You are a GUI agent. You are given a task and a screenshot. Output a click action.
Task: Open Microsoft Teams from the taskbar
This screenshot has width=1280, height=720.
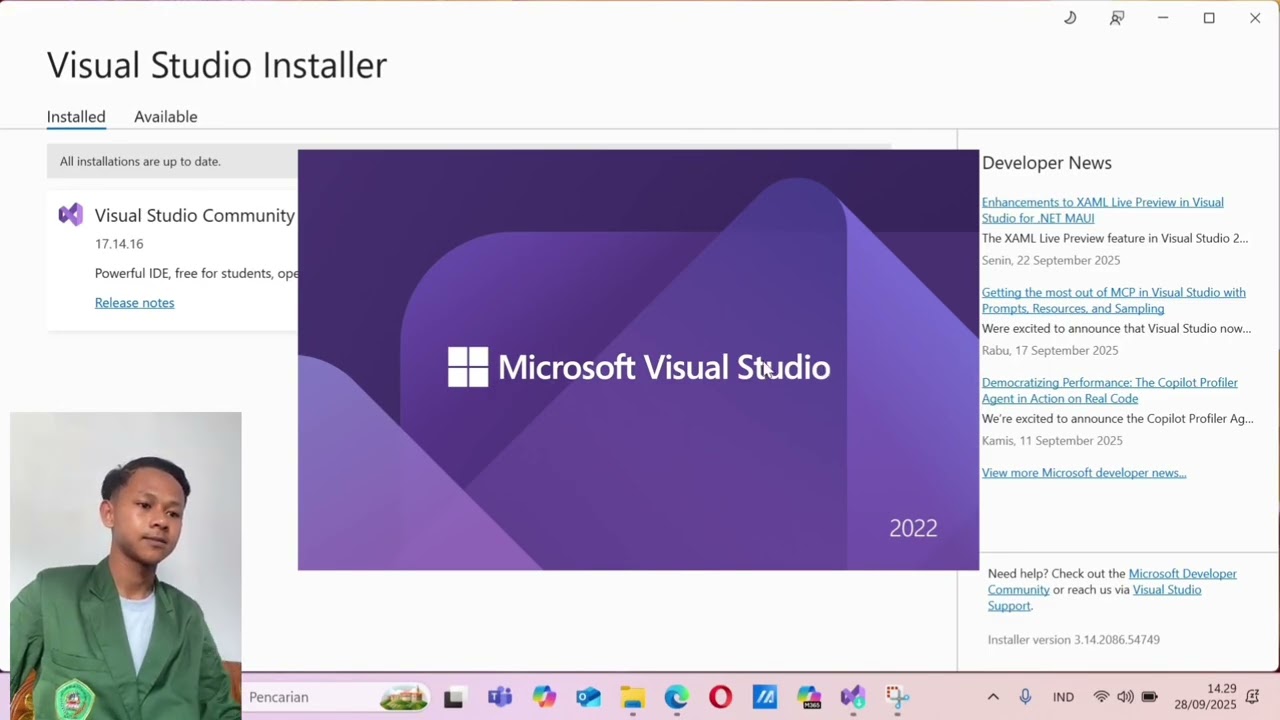tap(500, 697)
